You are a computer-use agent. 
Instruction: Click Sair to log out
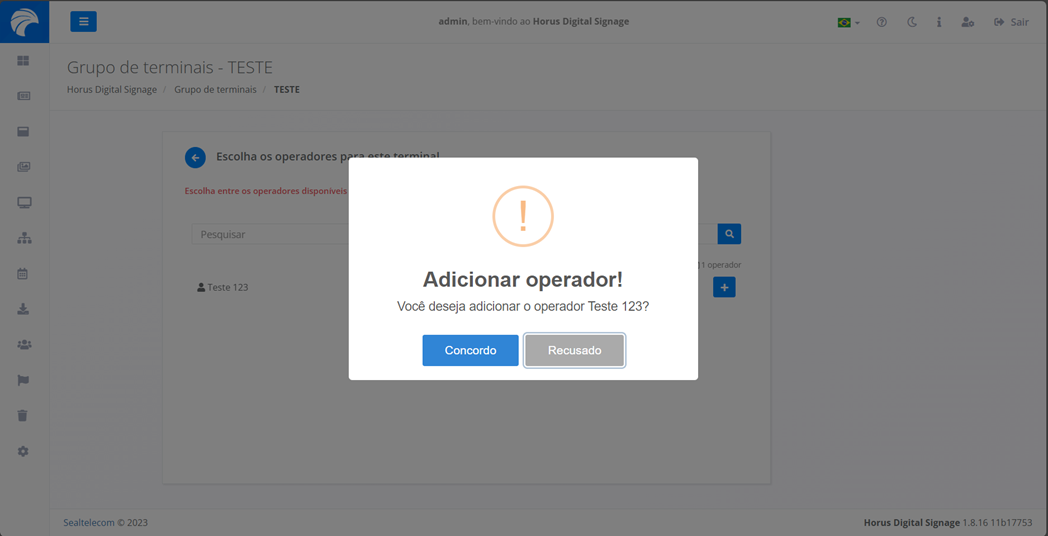pos(1011,22)
